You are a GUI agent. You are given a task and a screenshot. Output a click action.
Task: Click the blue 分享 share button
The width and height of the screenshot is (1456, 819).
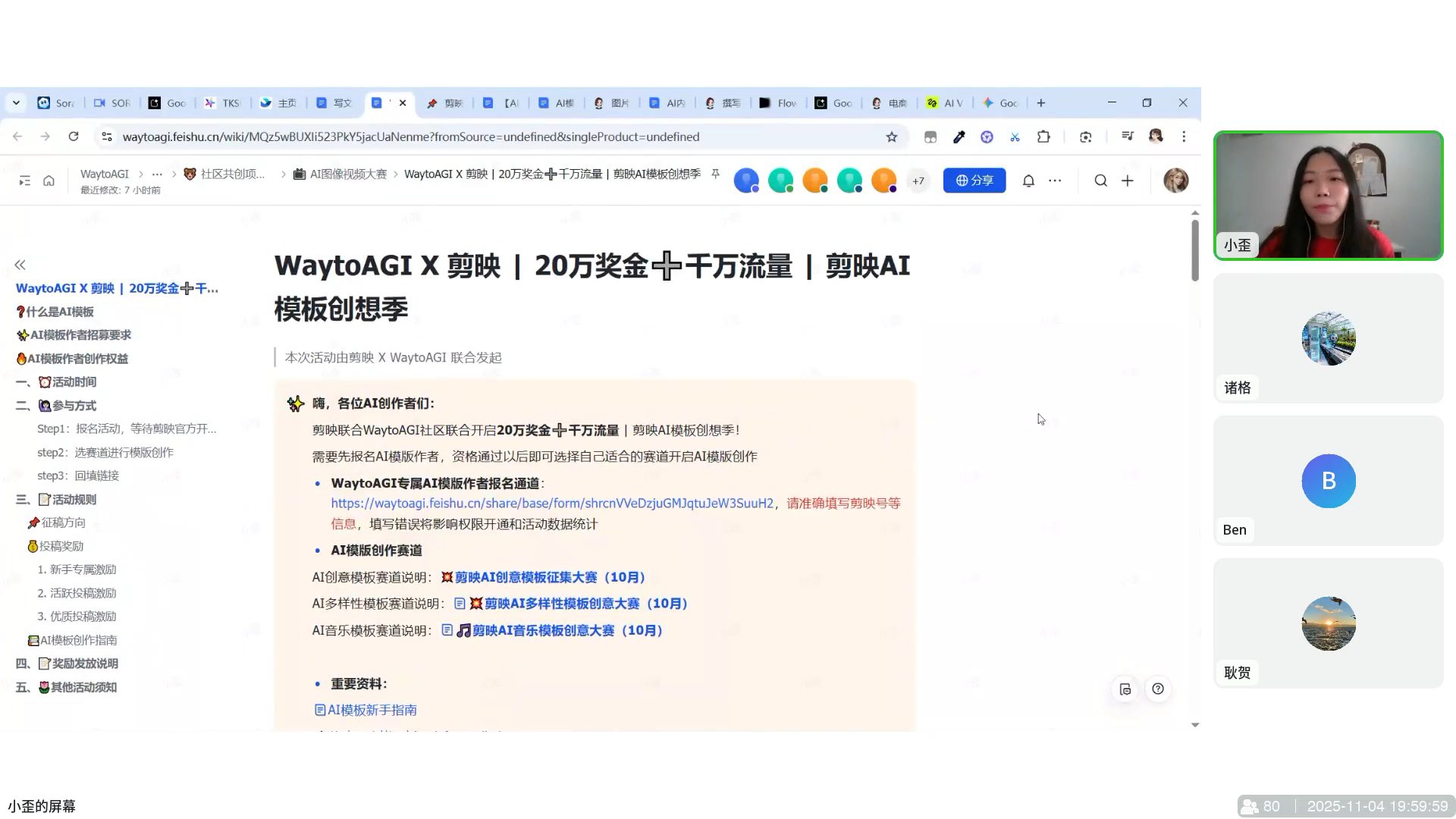pyautogui.click(x=974, y=180)
